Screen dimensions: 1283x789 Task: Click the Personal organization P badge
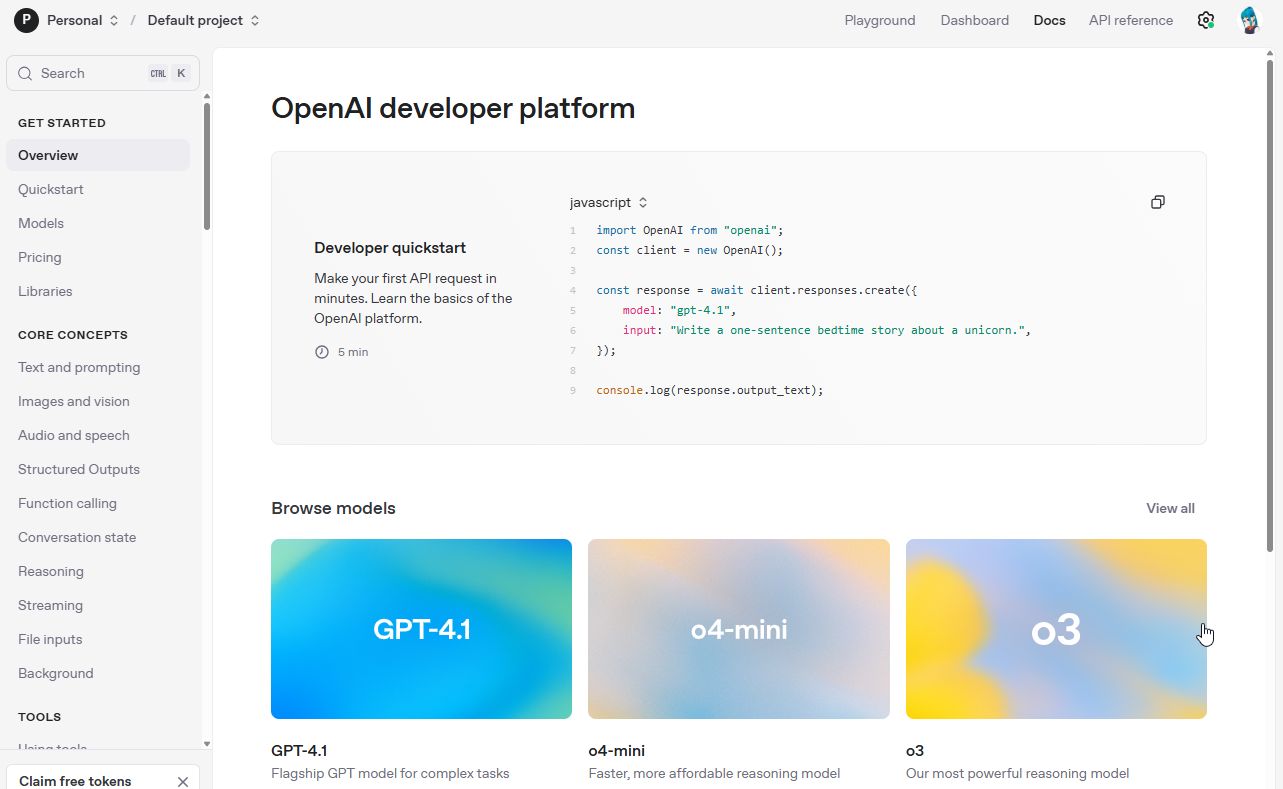coord(26,20)
